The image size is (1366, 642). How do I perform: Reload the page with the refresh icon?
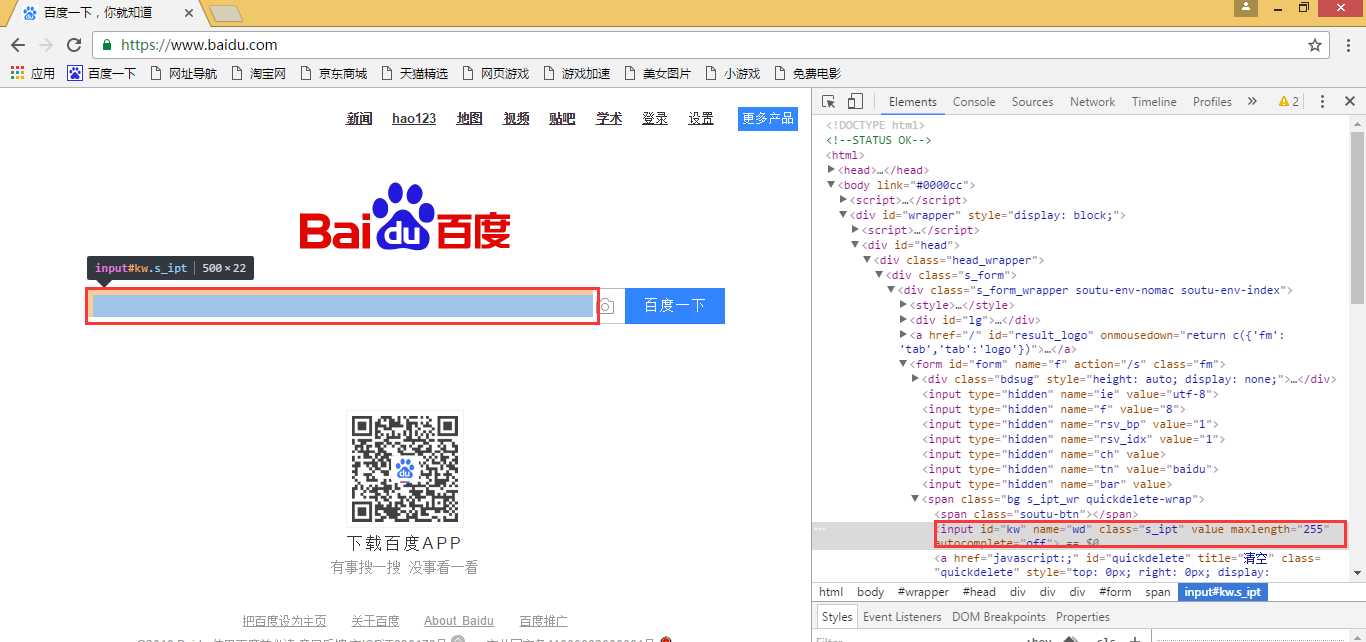click(x=73, y=45)
